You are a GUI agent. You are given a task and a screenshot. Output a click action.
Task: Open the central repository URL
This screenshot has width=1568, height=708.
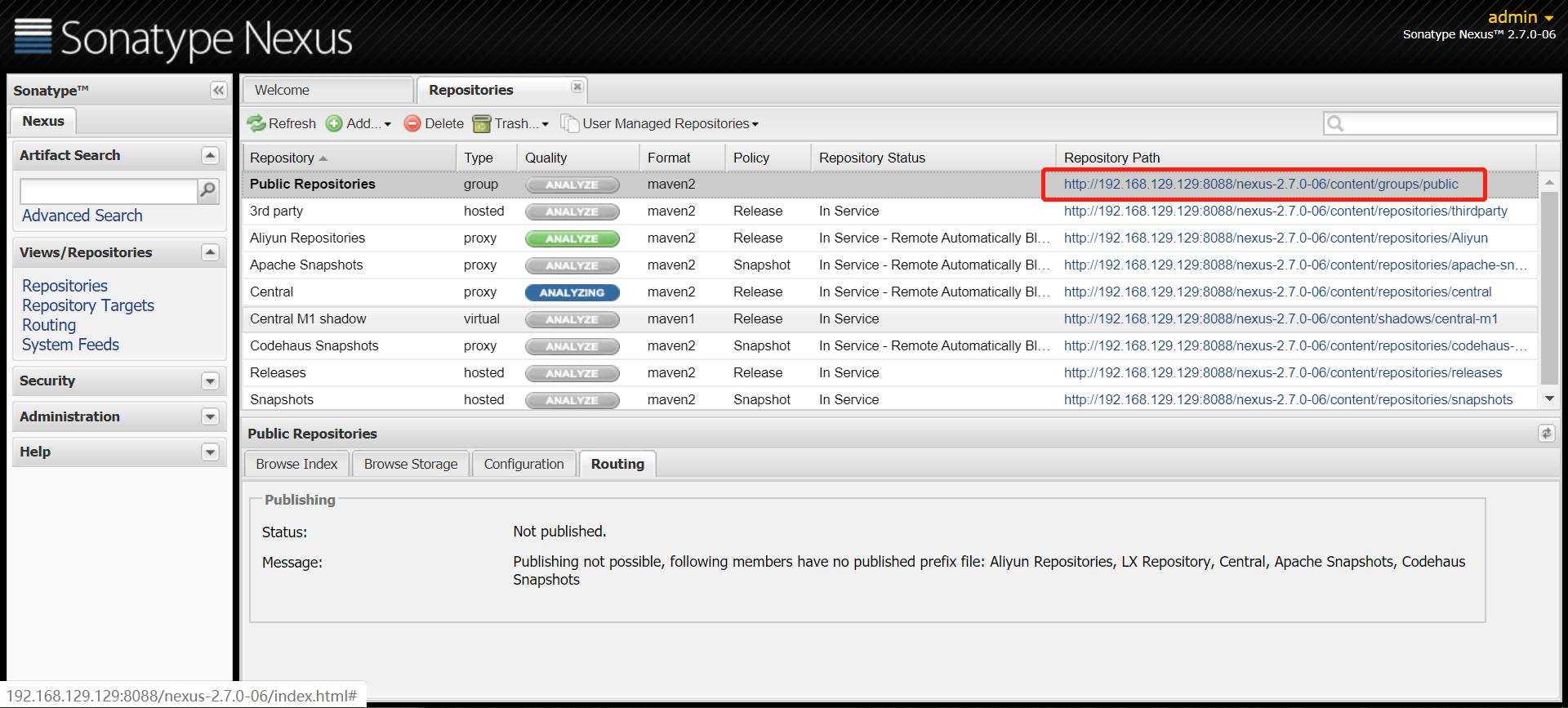pos(1277,292)
